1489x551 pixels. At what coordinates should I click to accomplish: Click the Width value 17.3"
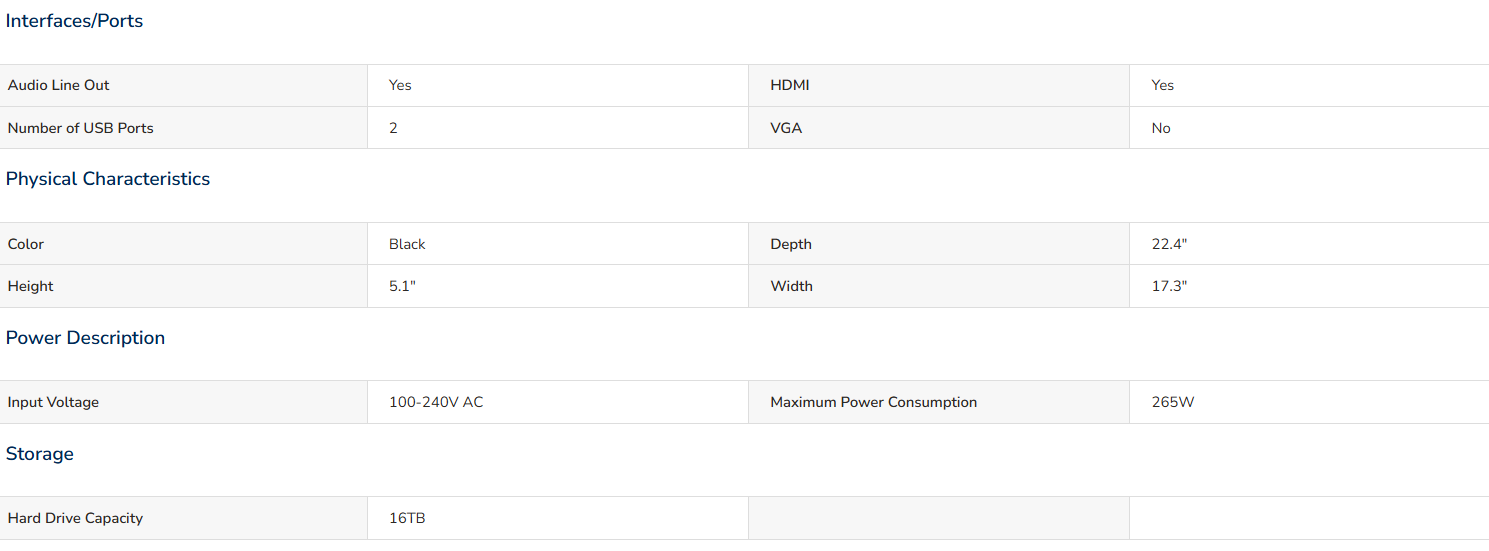point(1169,286)
